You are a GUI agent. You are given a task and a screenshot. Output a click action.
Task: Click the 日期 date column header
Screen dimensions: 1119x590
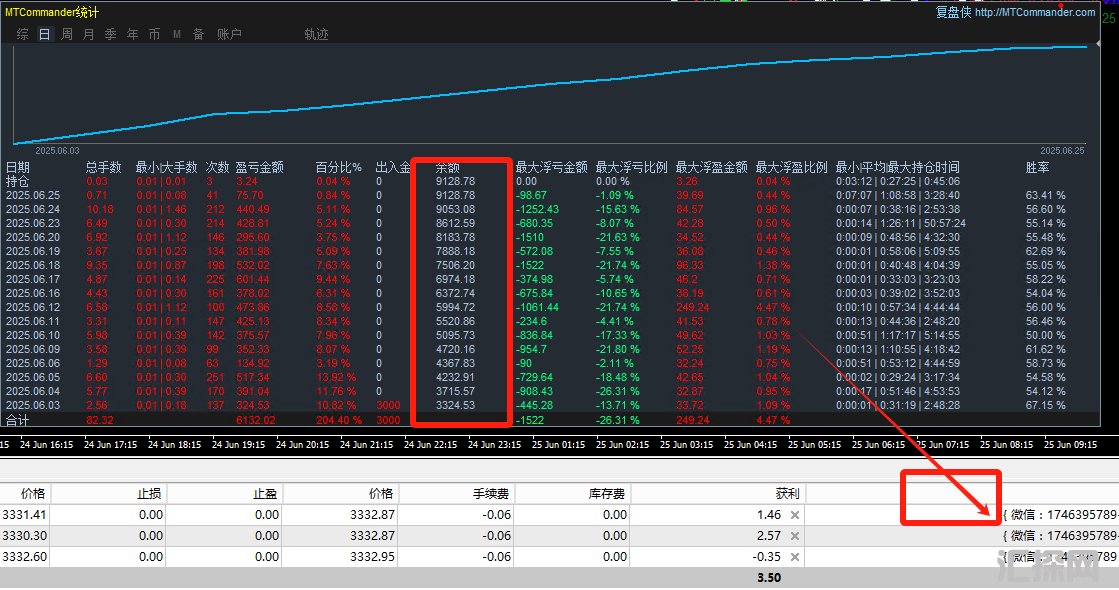tap(18, 168)
